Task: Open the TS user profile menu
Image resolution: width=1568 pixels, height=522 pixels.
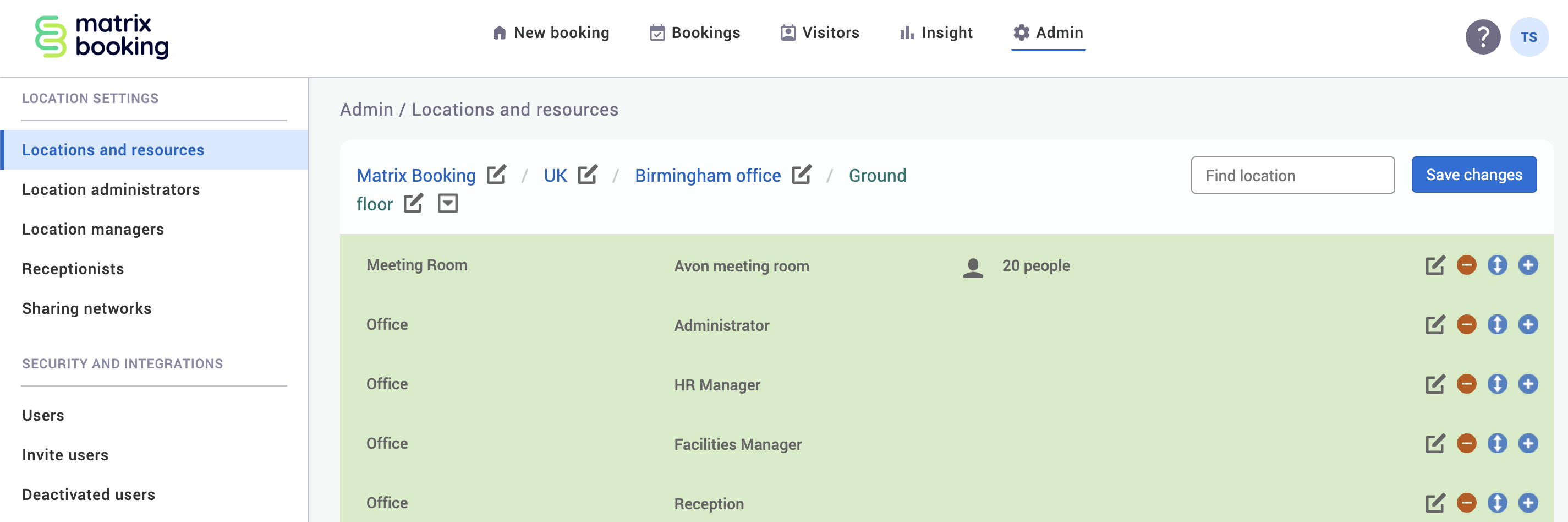Action: 1528,37
